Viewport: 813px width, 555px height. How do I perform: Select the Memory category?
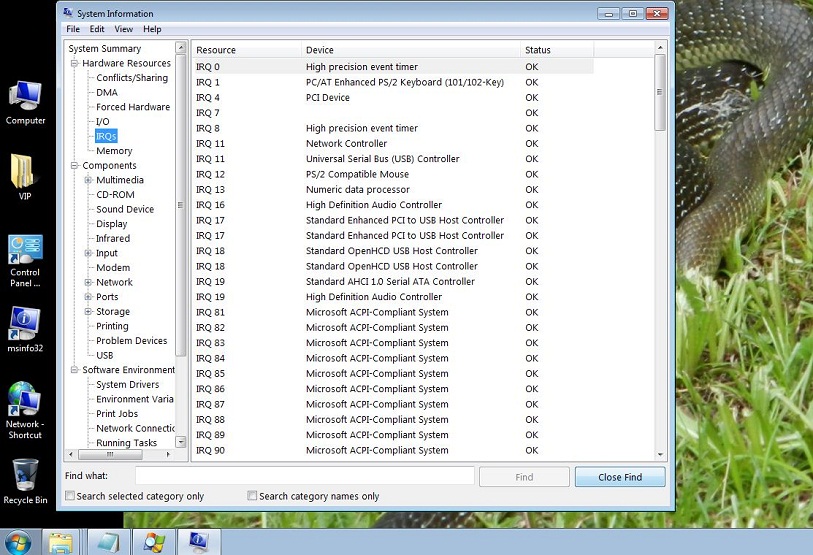pyautogui.click(x=114, y=151)
